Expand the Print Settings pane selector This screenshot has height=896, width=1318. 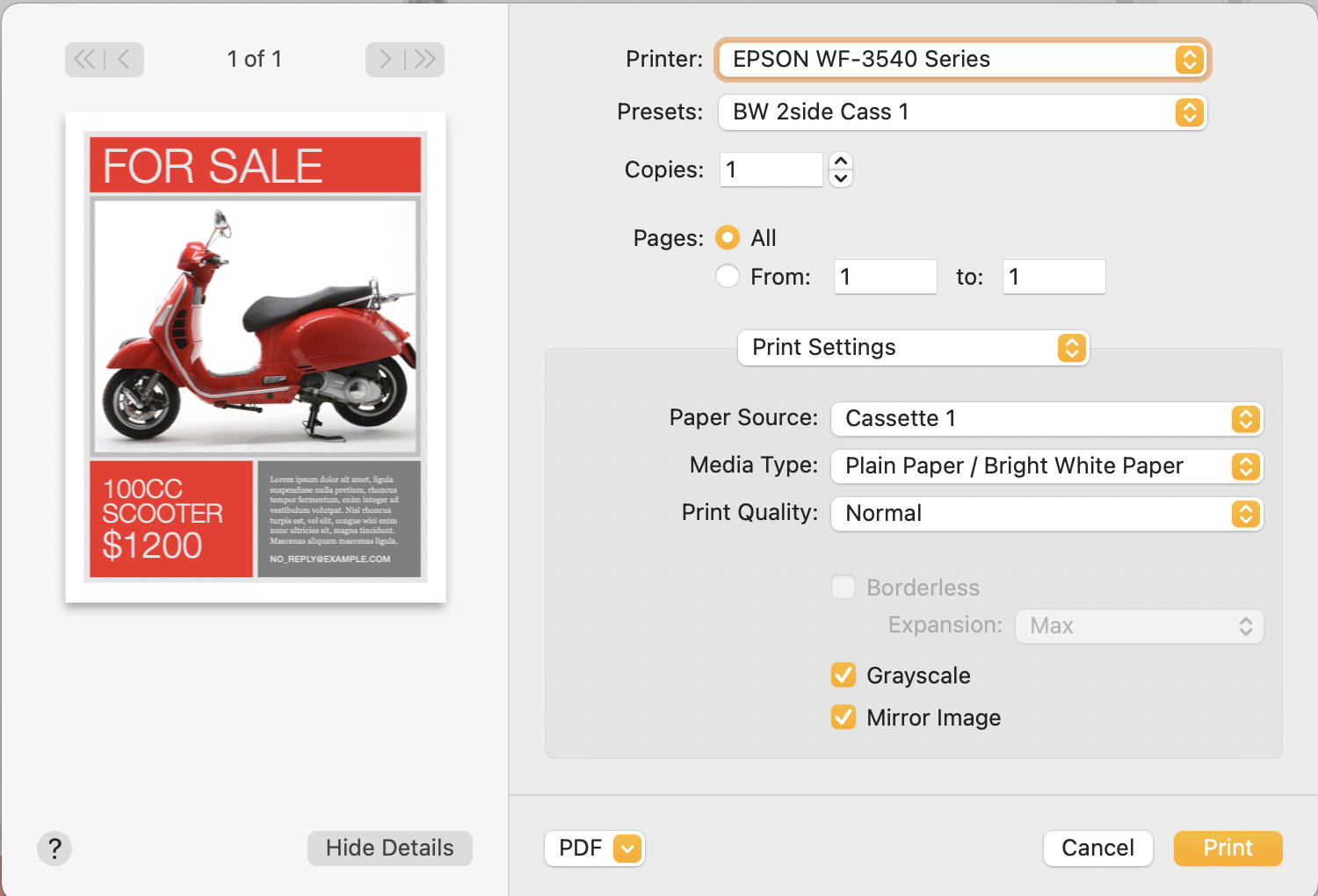pos(914,348)
